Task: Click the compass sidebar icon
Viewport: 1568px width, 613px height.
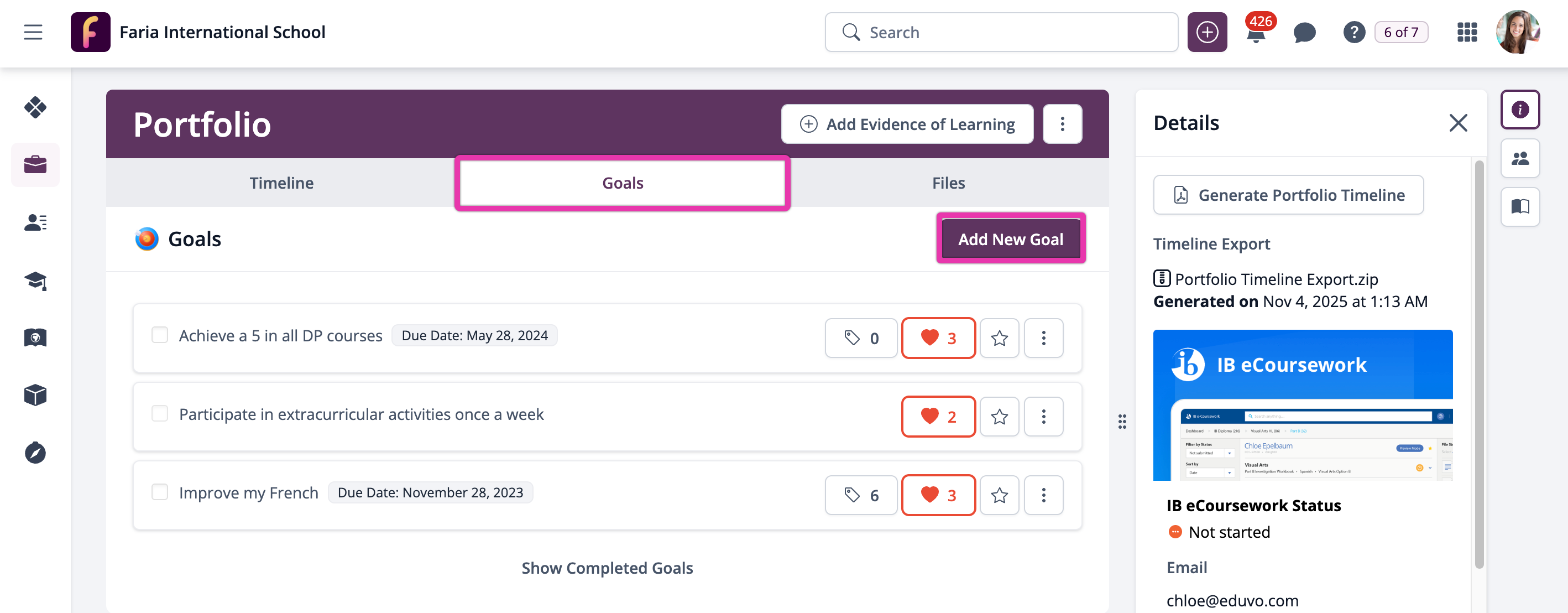Action: coord(35,453)
